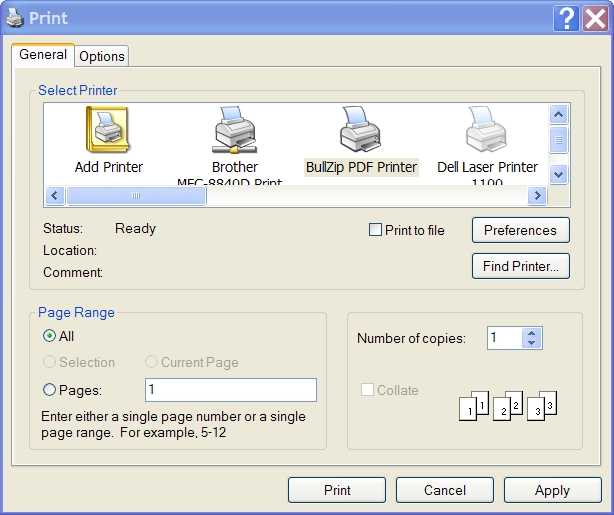Click the collate page order illustration
The height and width of the screenshot is (515, 614).
(508, 406)
